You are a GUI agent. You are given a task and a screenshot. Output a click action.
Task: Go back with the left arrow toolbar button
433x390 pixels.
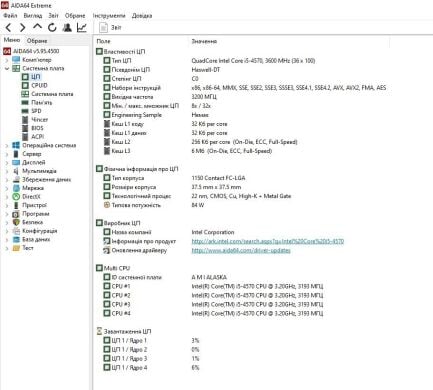tap(9, 28)
